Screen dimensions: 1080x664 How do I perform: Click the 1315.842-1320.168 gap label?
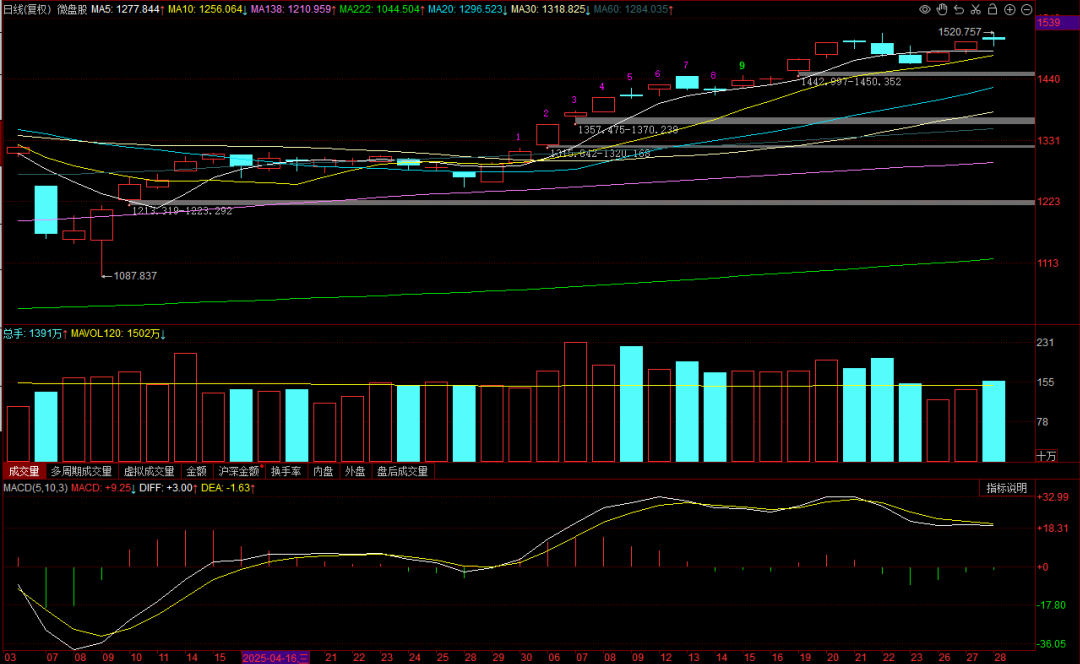tap(600, 153)
